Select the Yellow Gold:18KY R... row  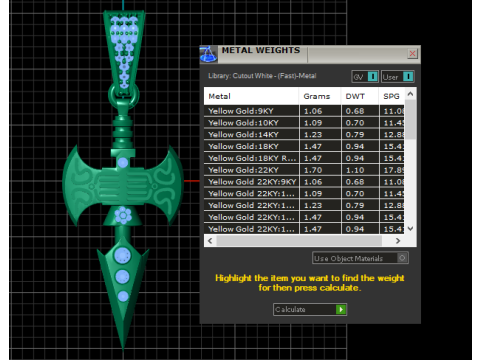[x=304, y=158]
